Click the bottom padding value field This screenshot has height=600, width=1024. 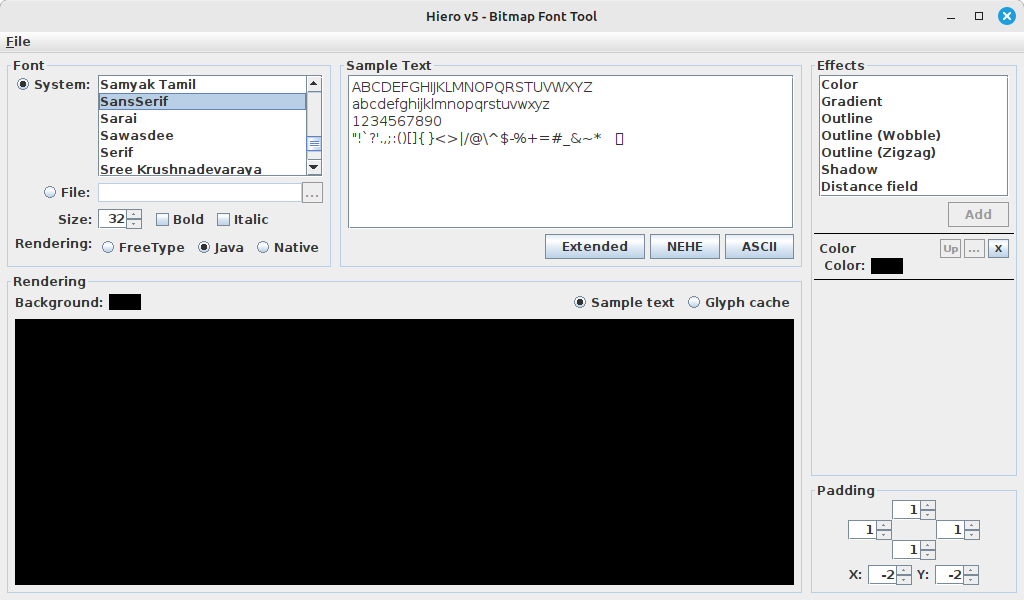906,550
